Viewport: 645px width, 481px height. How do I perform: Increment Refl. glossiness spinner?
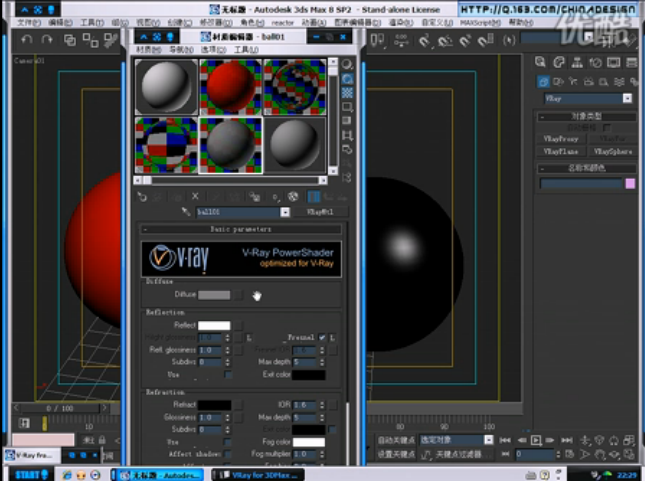[227, 348]
